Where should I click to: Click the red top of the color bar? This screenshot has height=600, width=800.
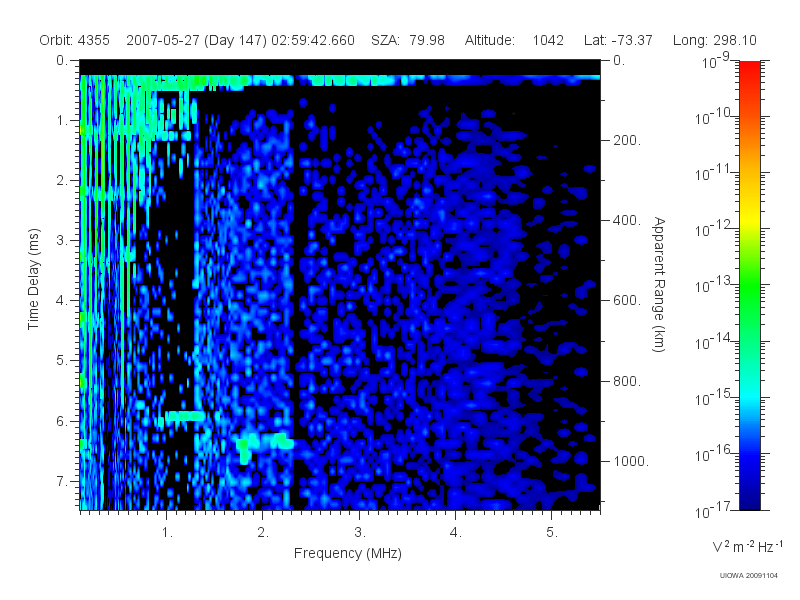click(x=749, y=71)
